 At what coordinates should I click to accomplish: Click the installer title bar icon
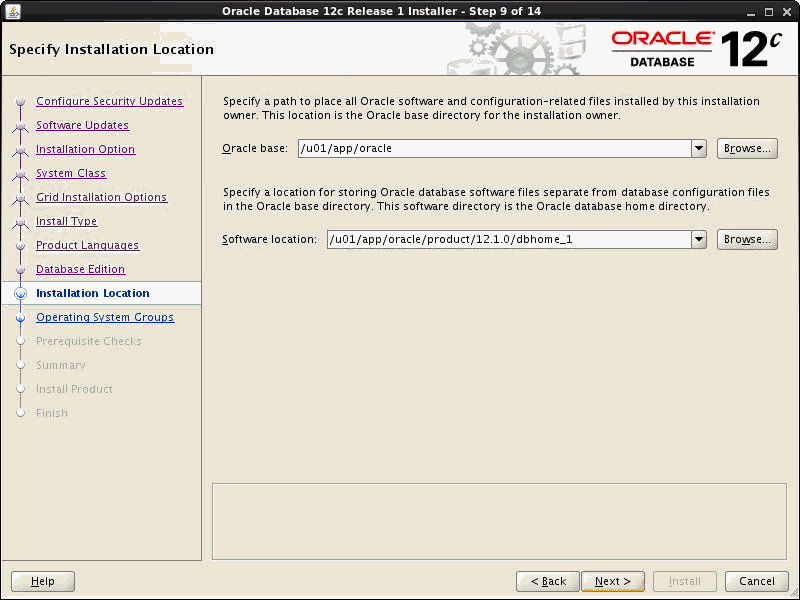click(x=14, y=11)
